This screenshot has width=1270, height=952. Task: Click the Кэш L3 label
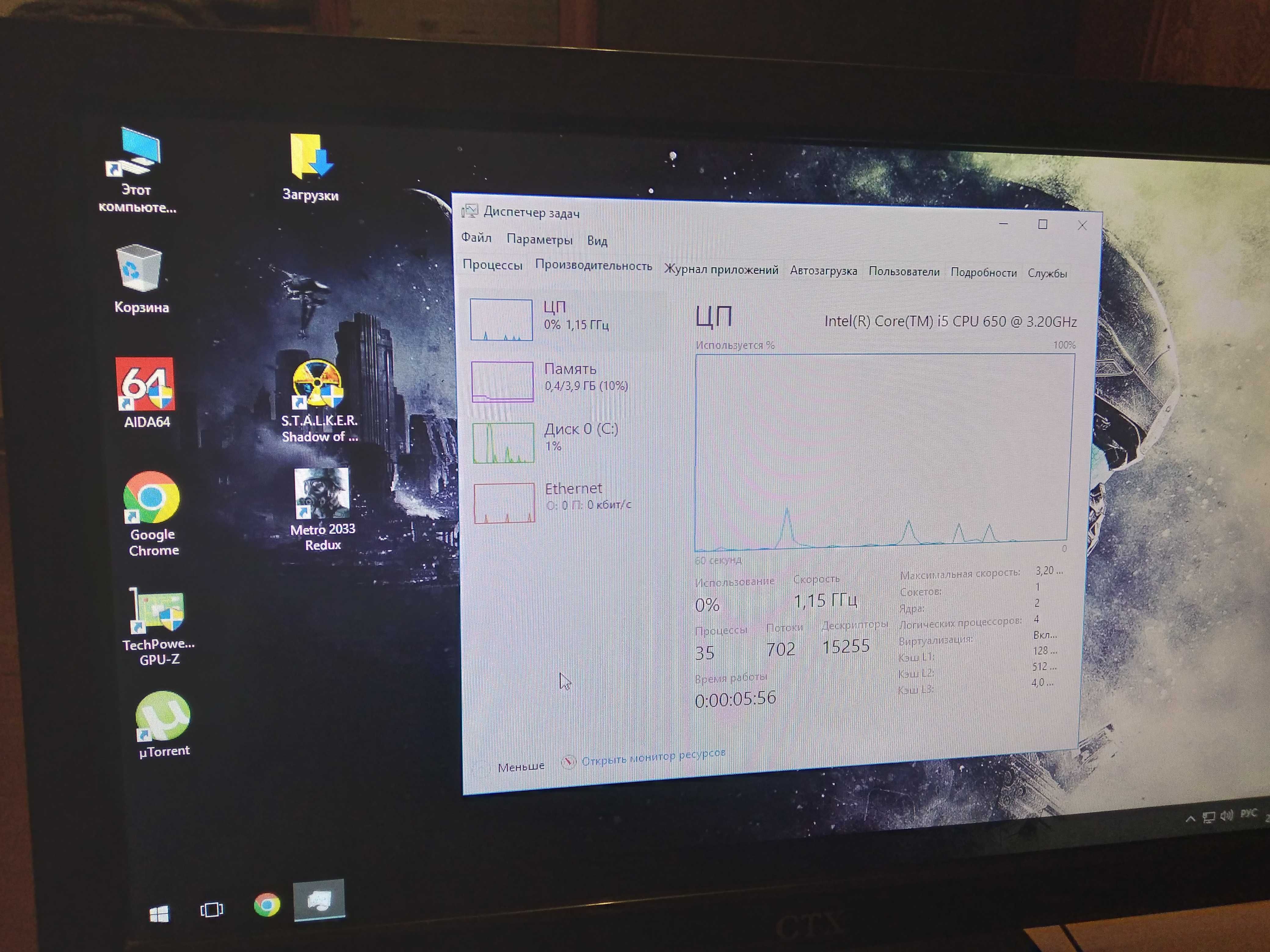916,689
